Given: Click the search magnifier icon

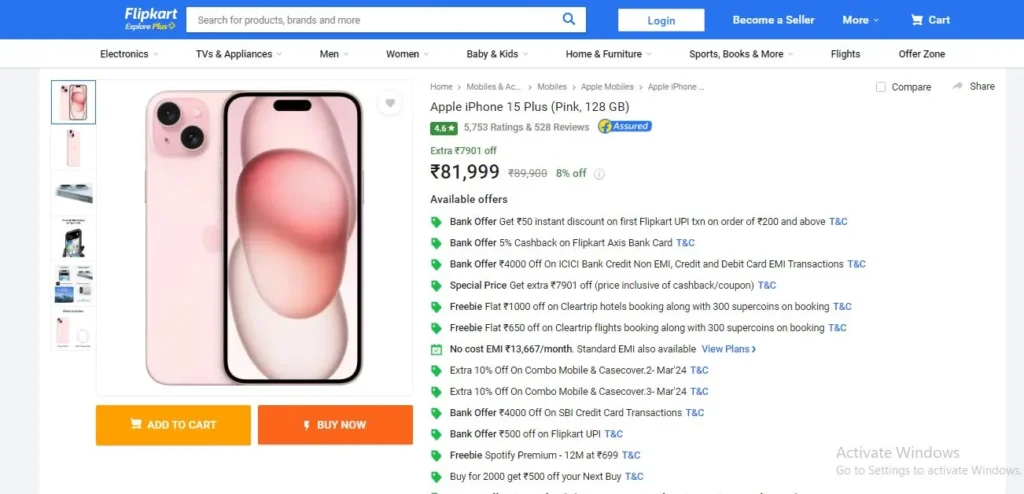Looking at the screenshot, I should point(569,19).
